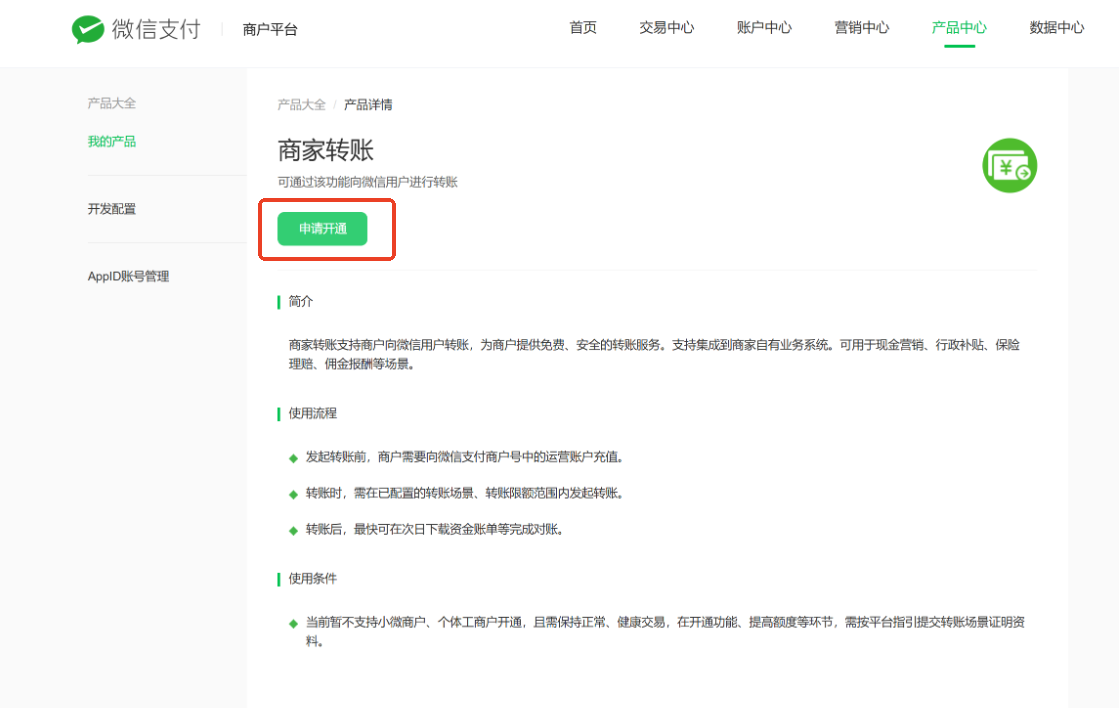Viewport: 1119px width, 708px height.
Task: Click the paragraph starting 当前暂不支持小微商户
Action: (665, 632)
